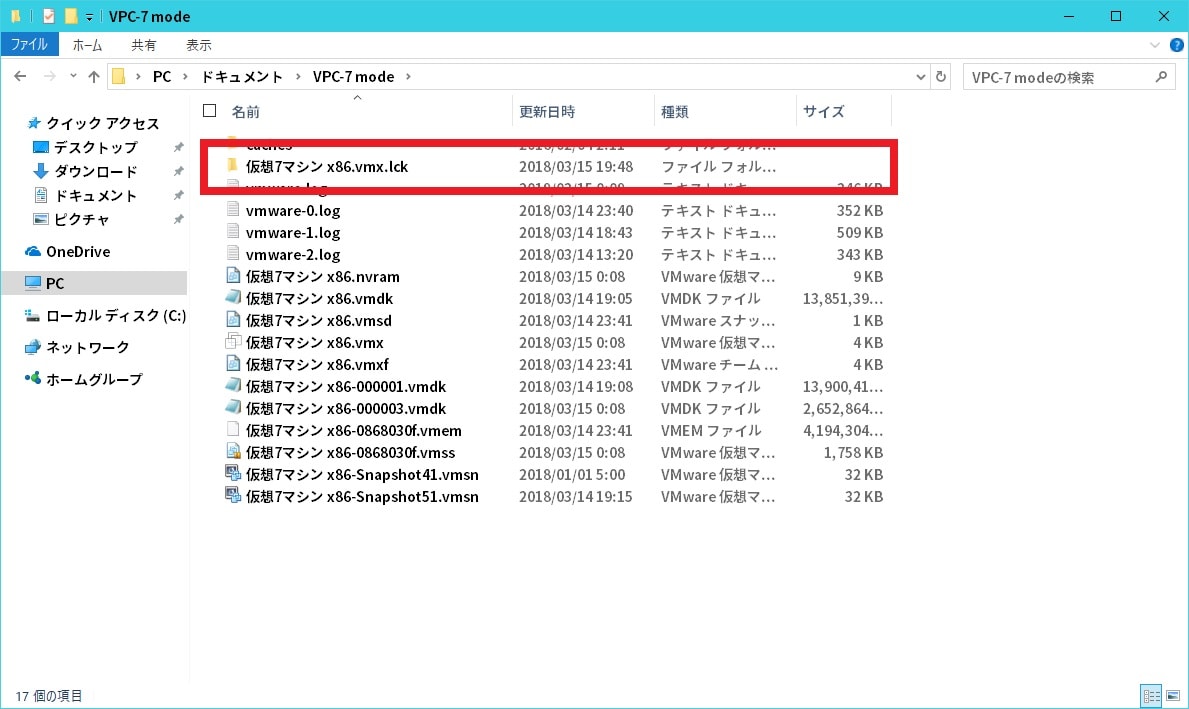Go up one folder level
The image size is (1189, 709).
(x=93, y=77)
